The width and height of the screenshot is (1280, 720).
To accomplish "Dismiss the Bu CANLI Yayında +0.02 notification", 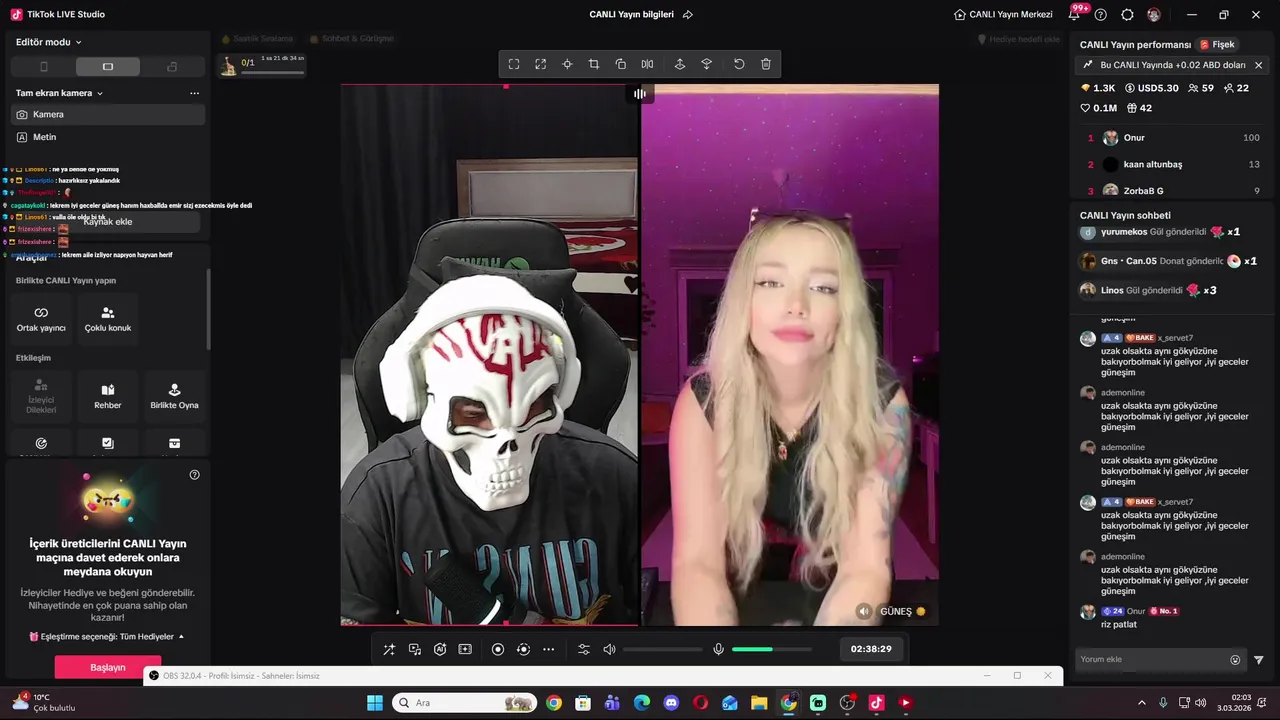I will pos(1258,65).
